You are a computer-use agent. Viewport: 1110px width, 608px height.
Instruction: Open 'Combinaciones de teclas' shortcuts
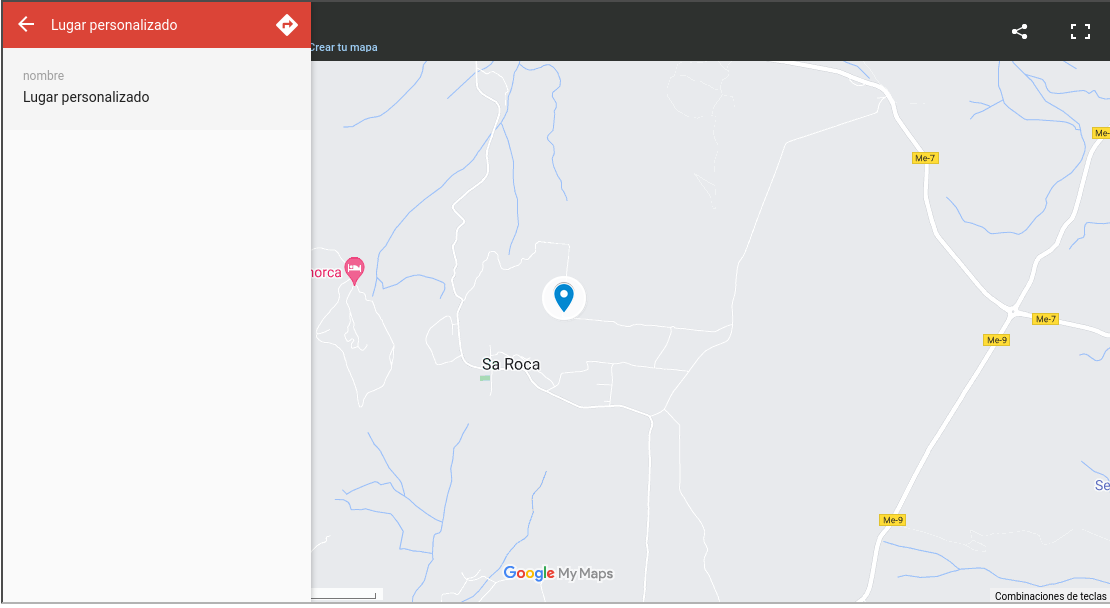(x=1051, y=596)
